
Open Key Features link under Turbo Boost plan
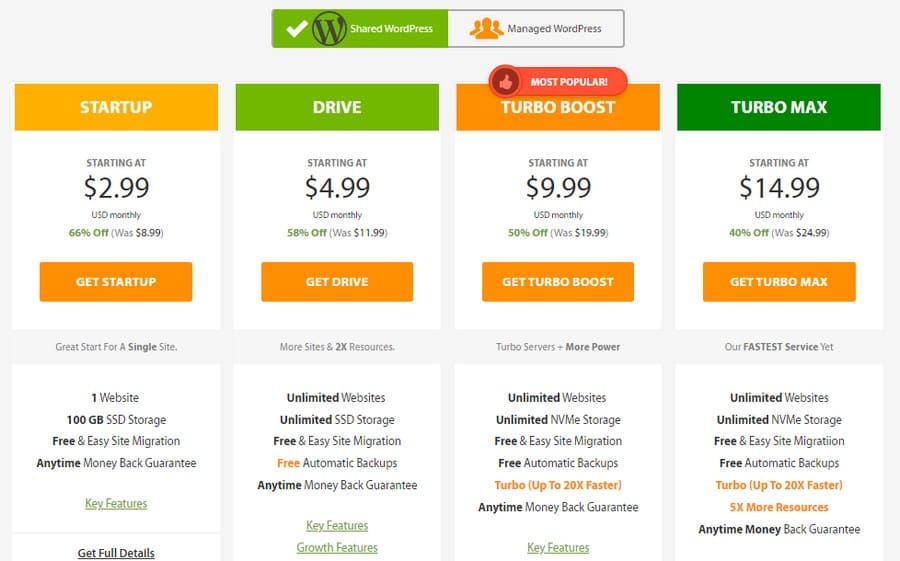pyautogui.click(x=558, y=548)
